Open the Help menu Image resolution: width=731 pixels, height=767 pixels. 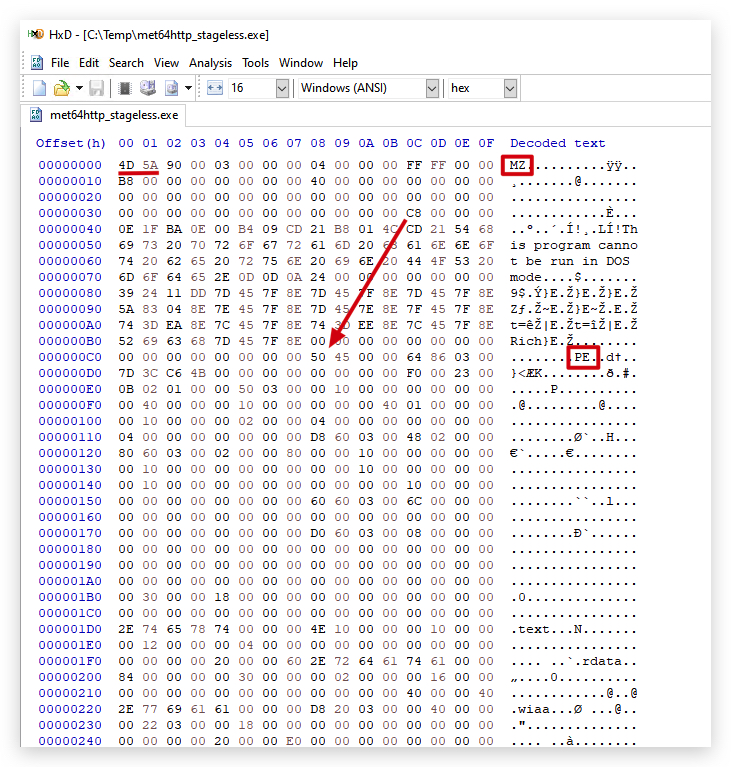click(345, 63)
